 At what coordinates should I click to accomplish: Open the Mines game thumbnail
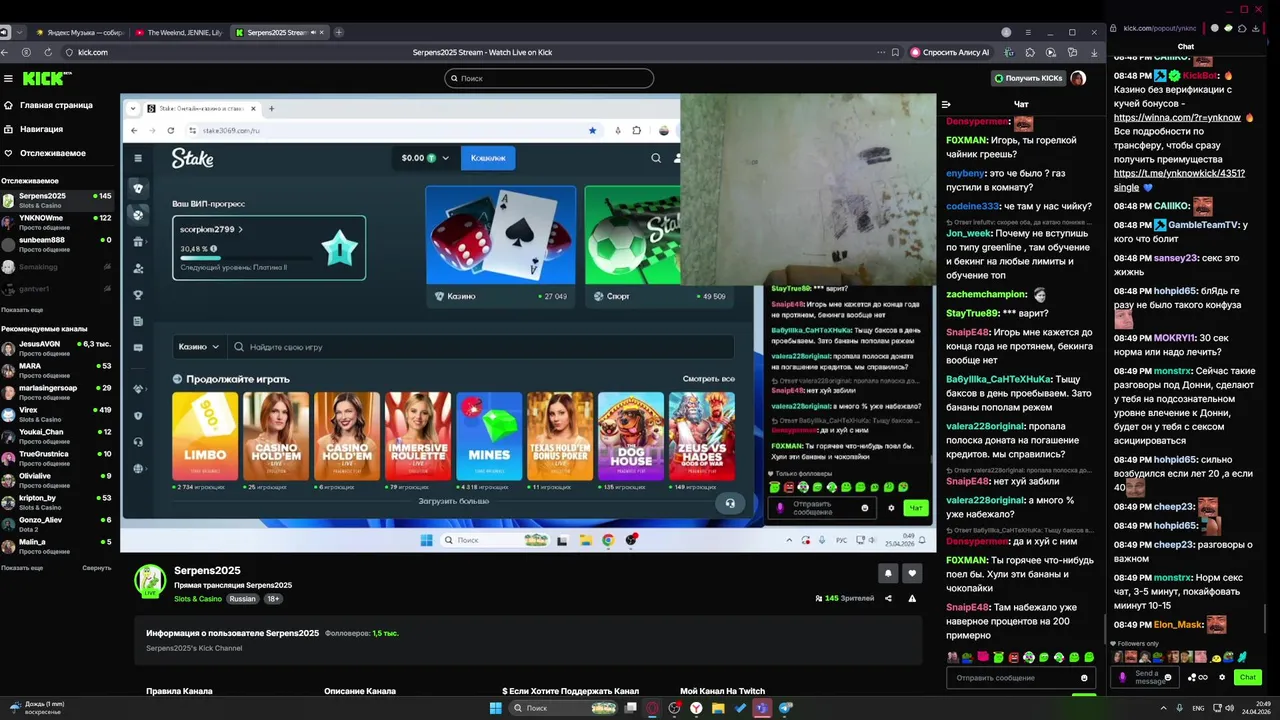click(489, 436)
